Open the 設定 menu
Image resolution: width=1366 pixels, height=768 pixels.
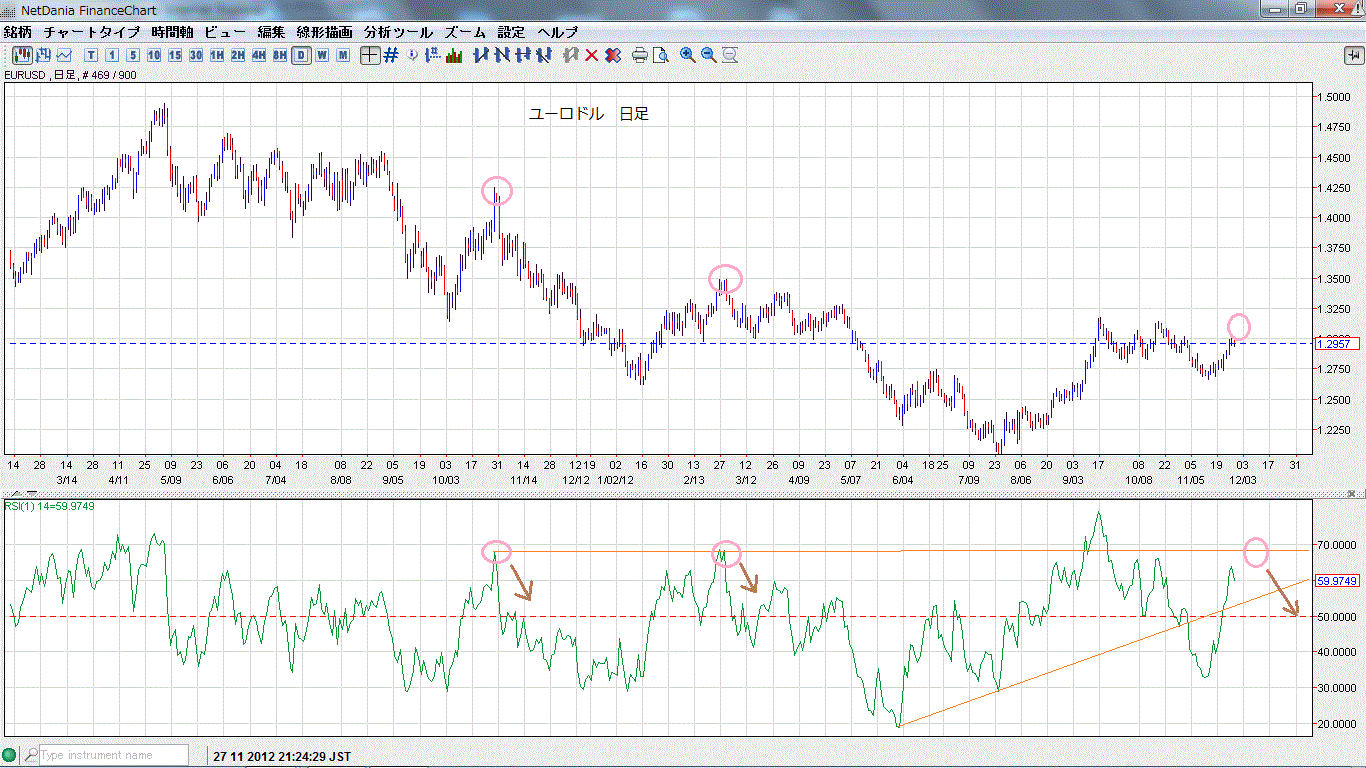tap(512, 32)
